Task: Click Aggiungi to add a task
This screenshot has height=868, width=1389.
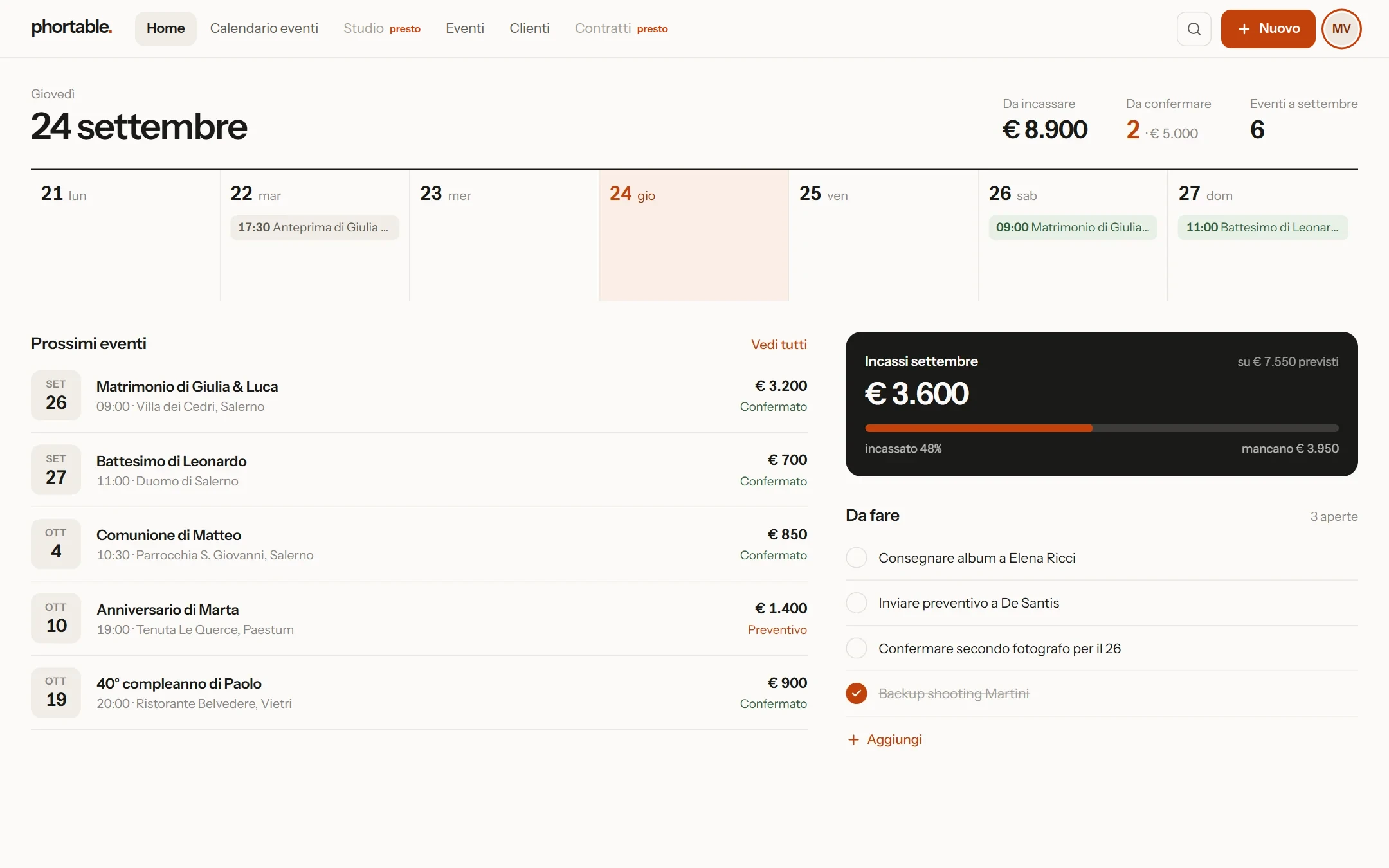Action: coord(885,739)
